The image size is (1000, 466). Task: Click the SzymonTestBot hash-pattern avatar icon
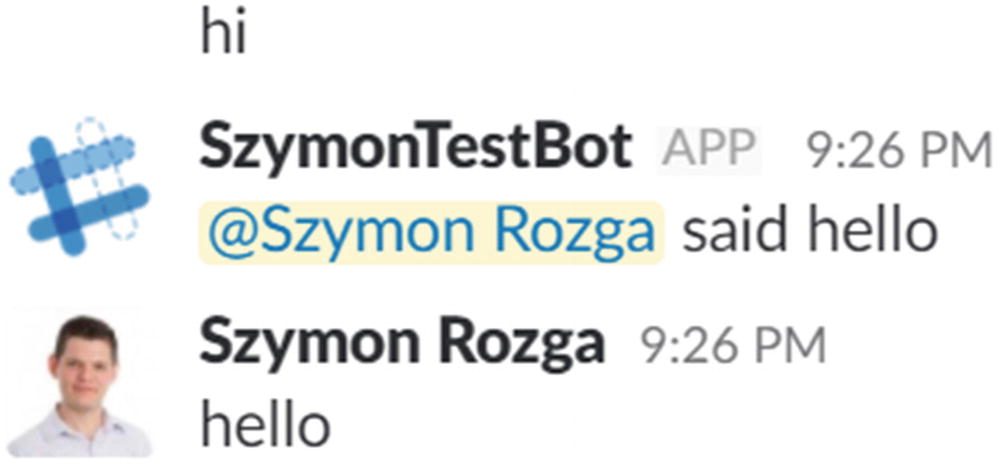[78, 181]
